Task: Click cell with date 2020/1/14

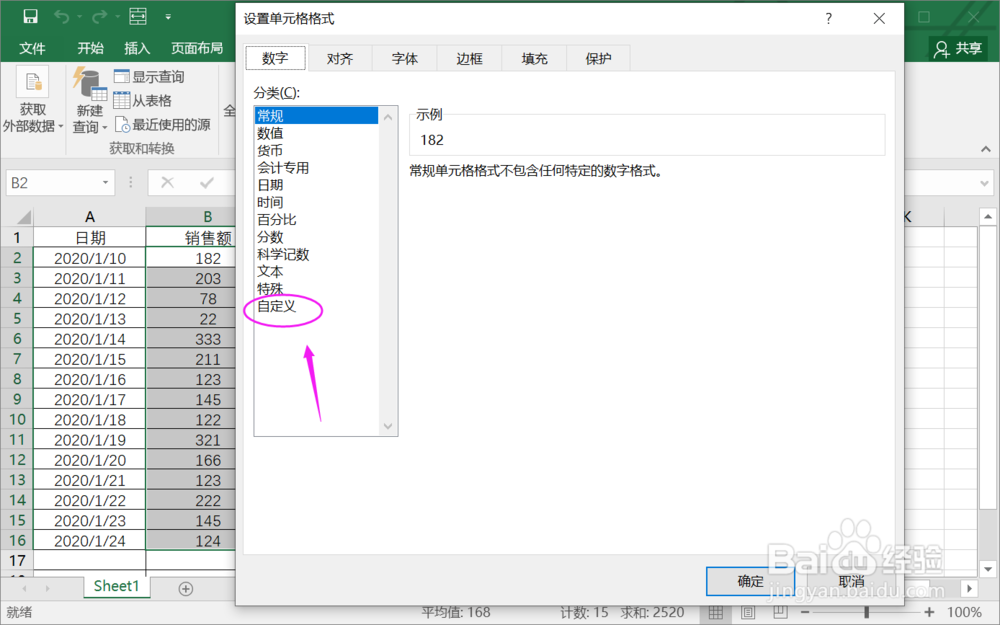Action: click(x=90, y=339)
